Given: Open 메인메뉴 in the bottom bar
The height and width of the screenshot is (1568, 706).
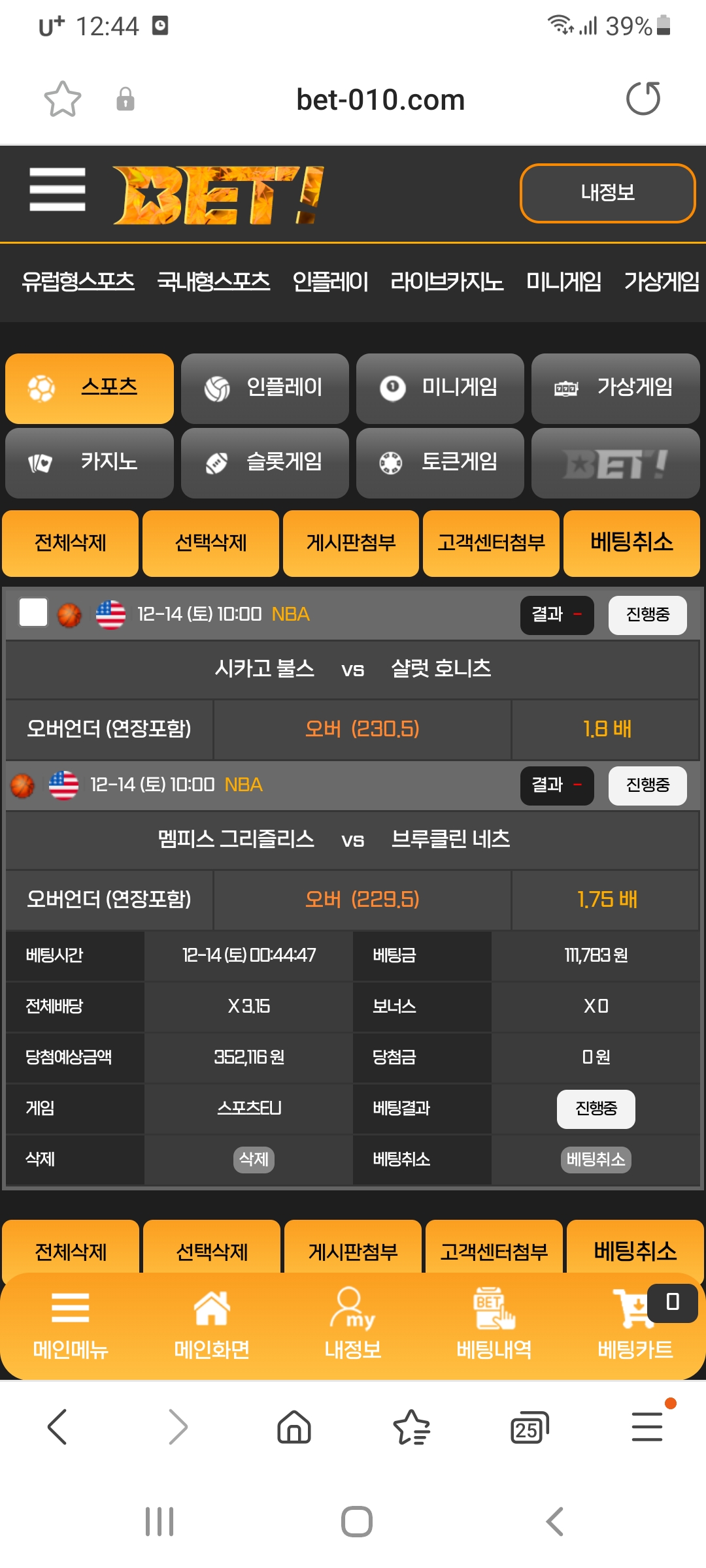Looking at the screenshot, I should pyautogui.click(x=71, y=1325).
